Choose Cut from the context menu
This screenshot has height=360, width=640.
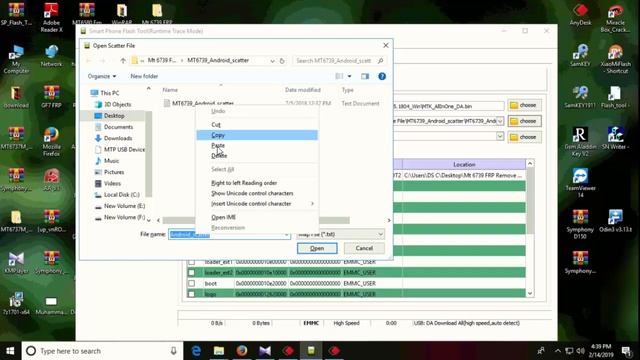pyautogui.click(x=257, y=124)
